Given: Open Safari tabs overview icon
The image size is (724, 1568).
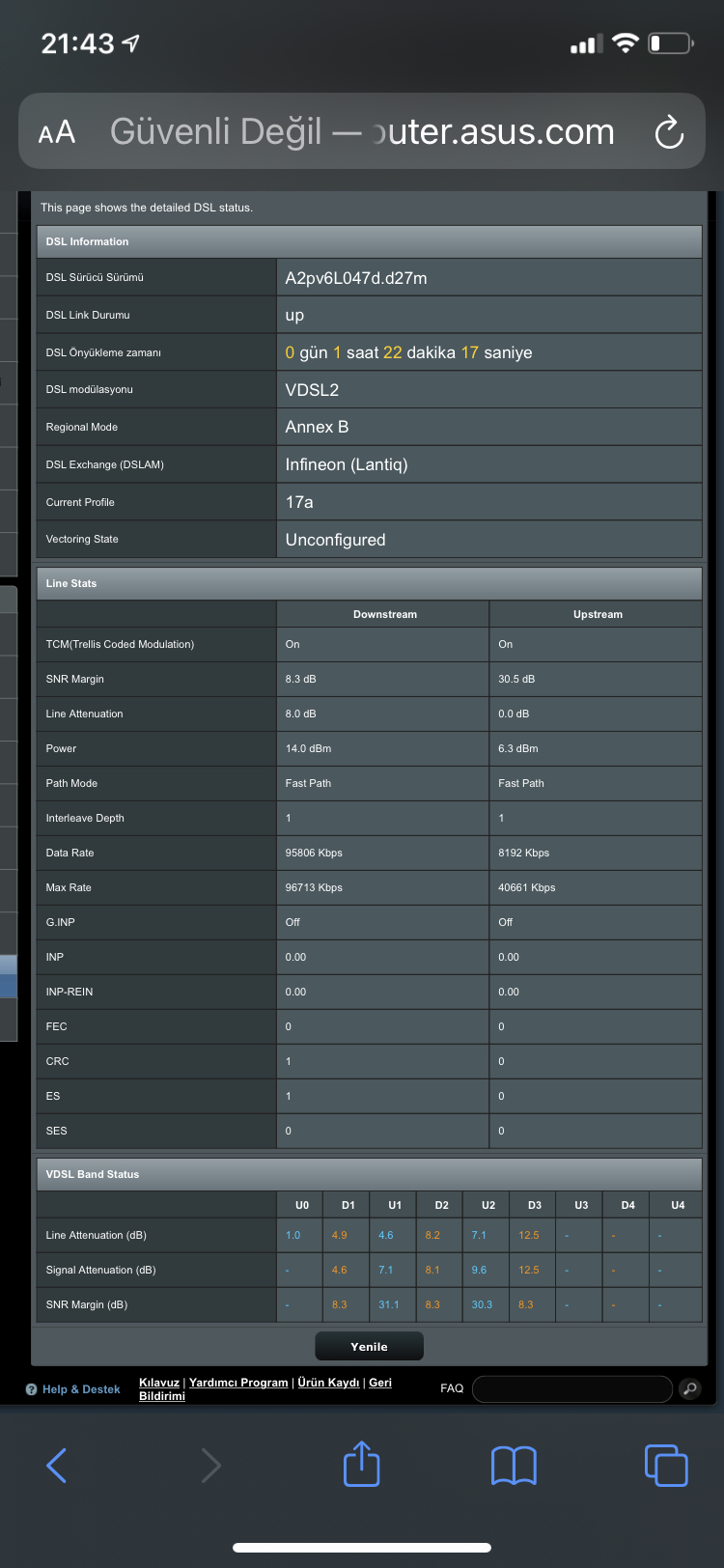Looking at the screenshot, I should point(666,1465).
